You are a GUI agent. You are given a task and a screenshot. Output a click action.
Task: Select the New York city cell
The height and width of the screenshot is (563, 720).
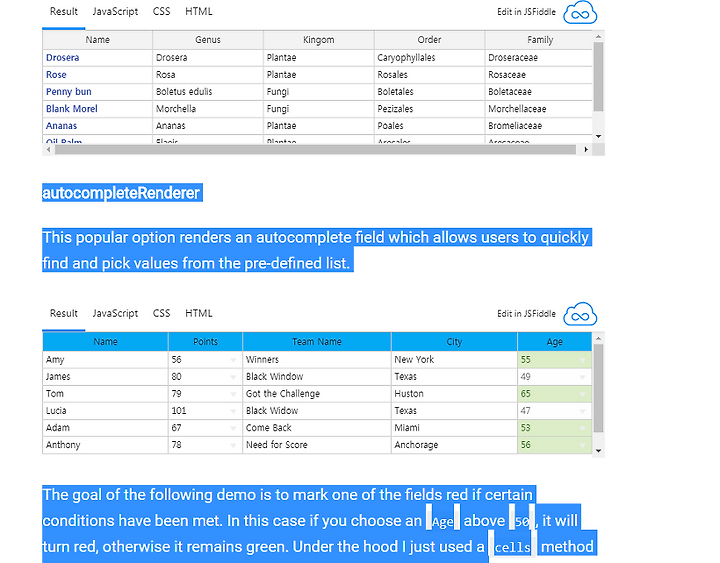tap(454, 360)
